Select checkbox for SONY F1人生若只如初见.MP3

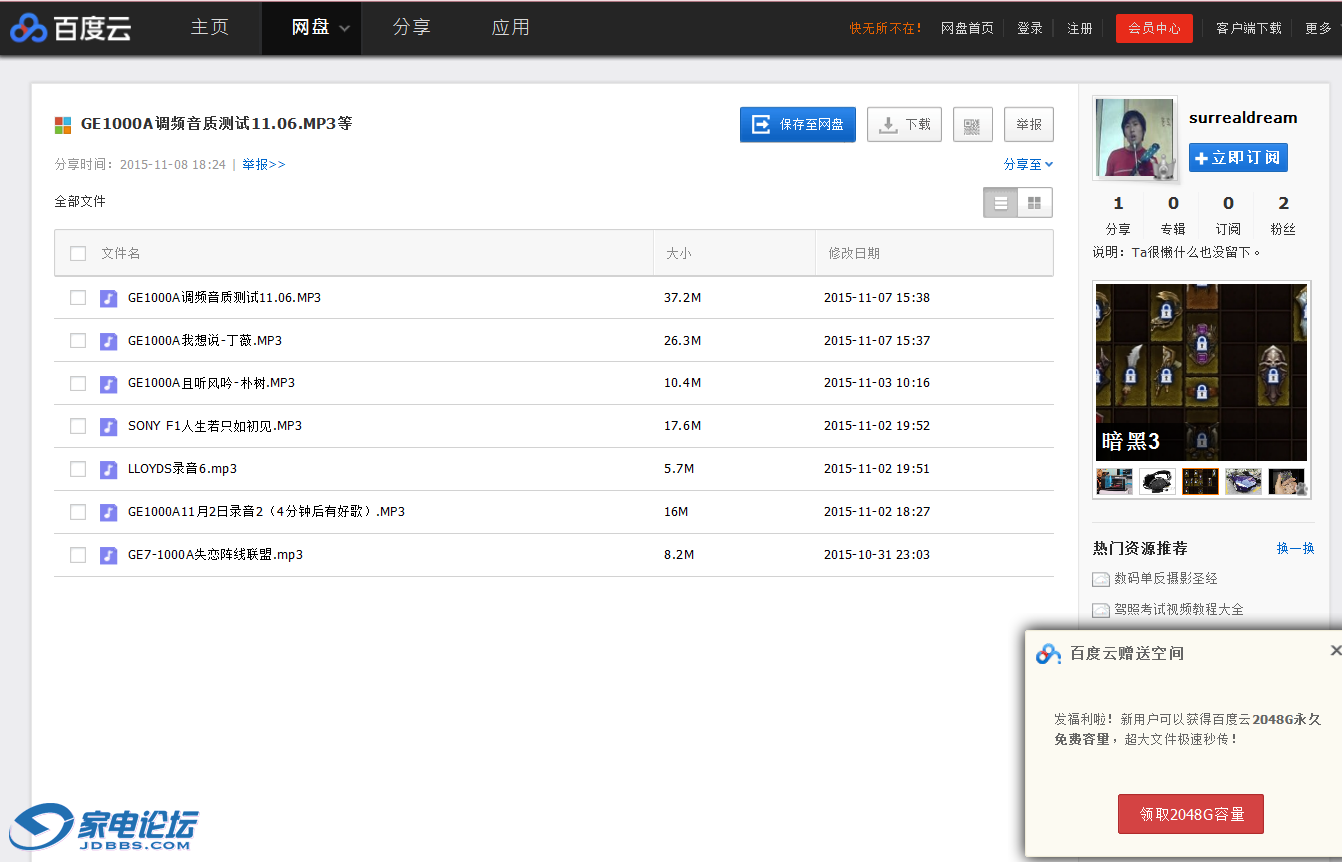click(x=78, y=426)
